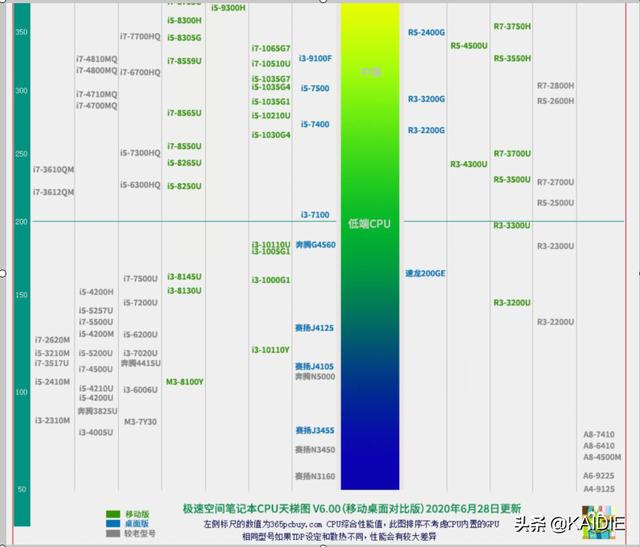Click the i5-7500 desktop entry
Viewport: 640px width, 547px height.
pos(315,88)
